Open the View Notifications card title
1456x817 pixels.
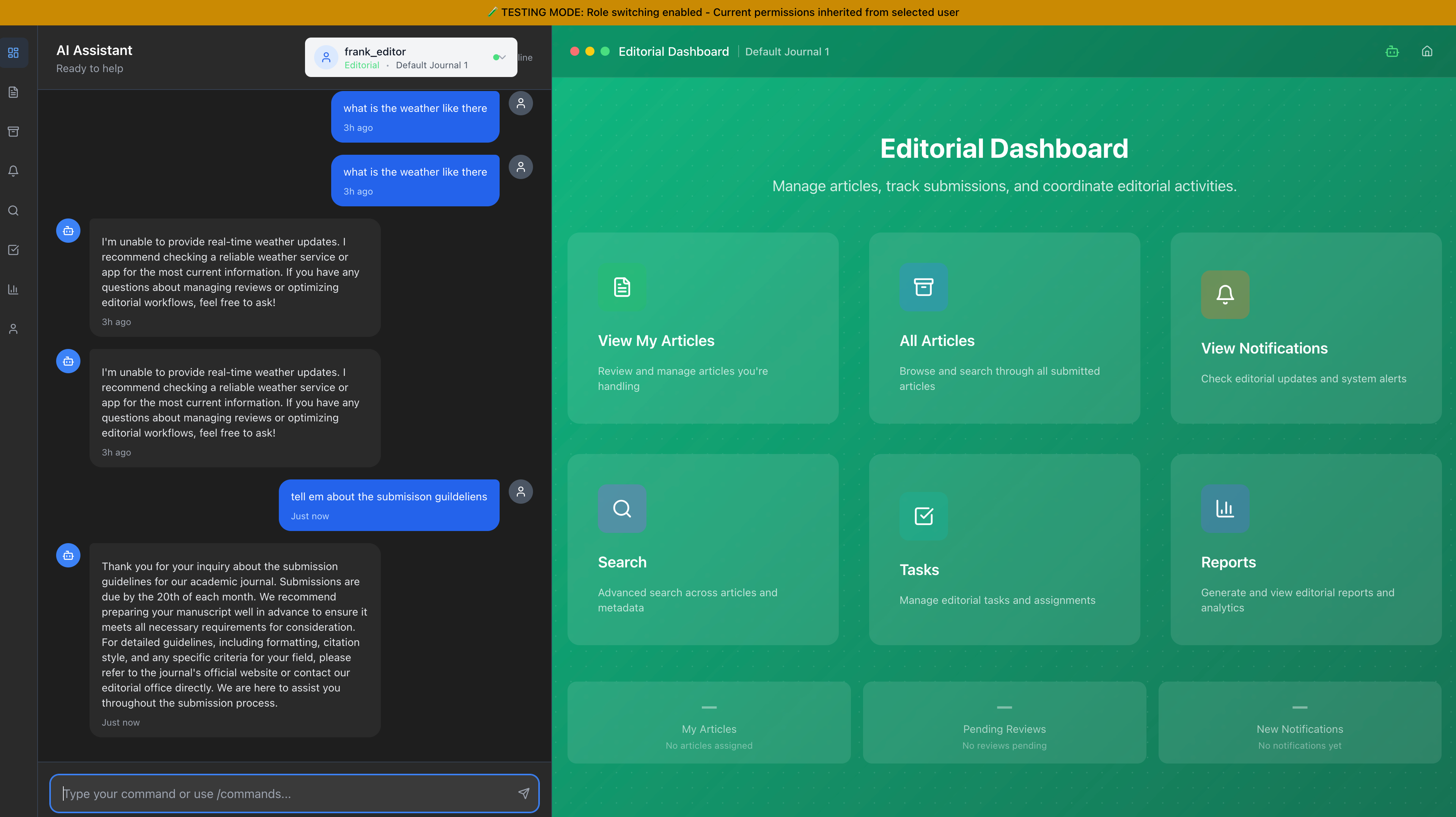click(1264, 348)
